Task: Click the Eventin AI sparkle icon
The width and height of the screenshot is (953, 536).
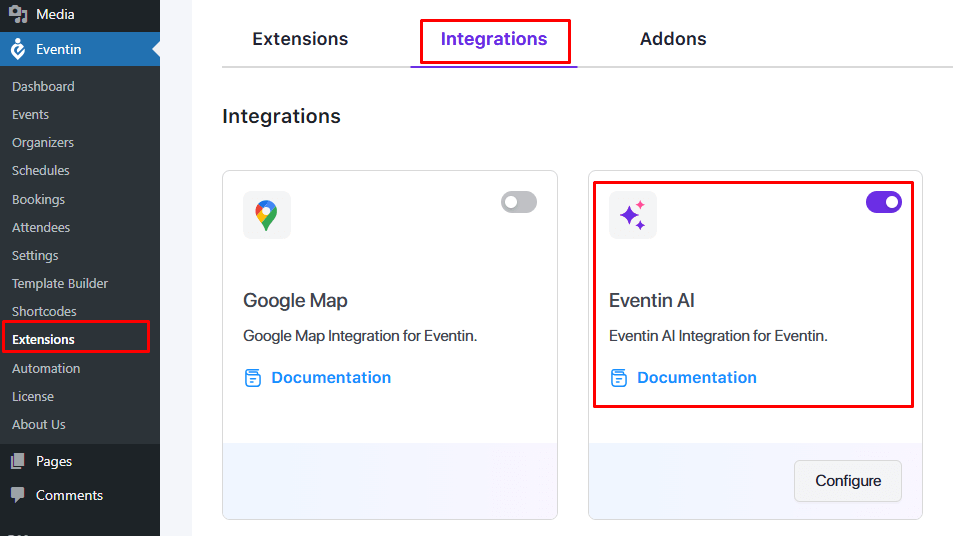Action: [633, 215]
